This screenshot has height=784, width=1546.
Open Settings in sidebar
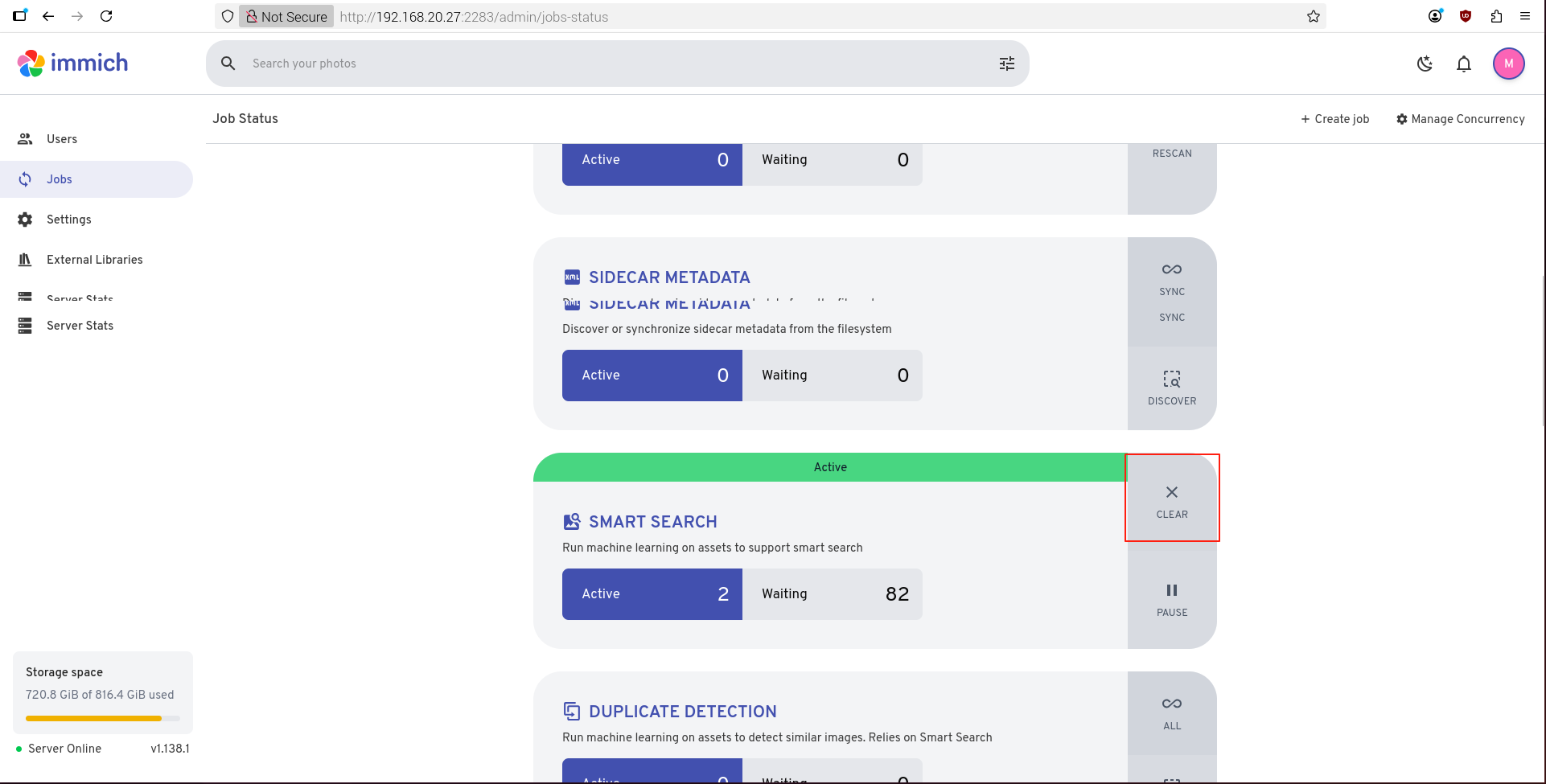click(x=68, y=220)
